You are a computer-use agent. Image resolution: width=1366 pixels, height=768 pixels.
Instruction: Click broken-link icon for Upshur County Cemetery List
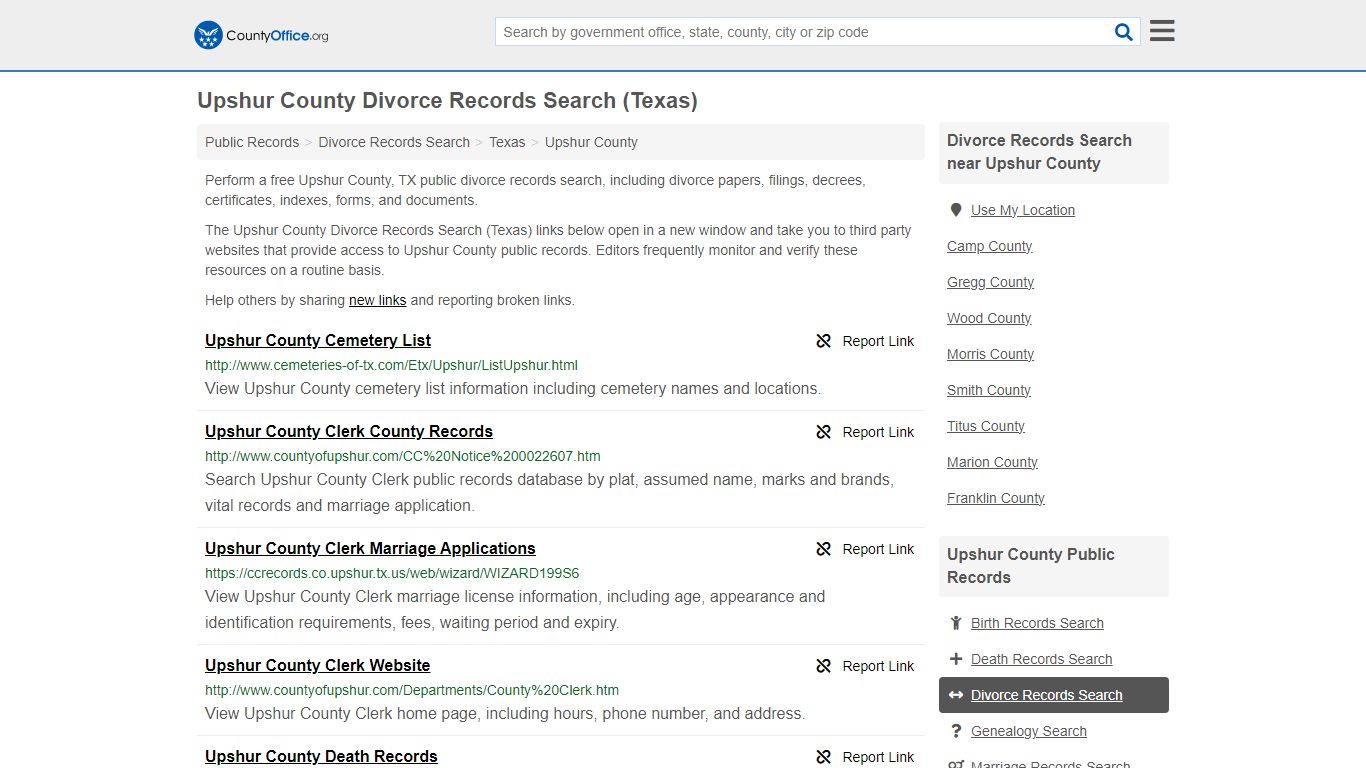(x=824, y=341)
